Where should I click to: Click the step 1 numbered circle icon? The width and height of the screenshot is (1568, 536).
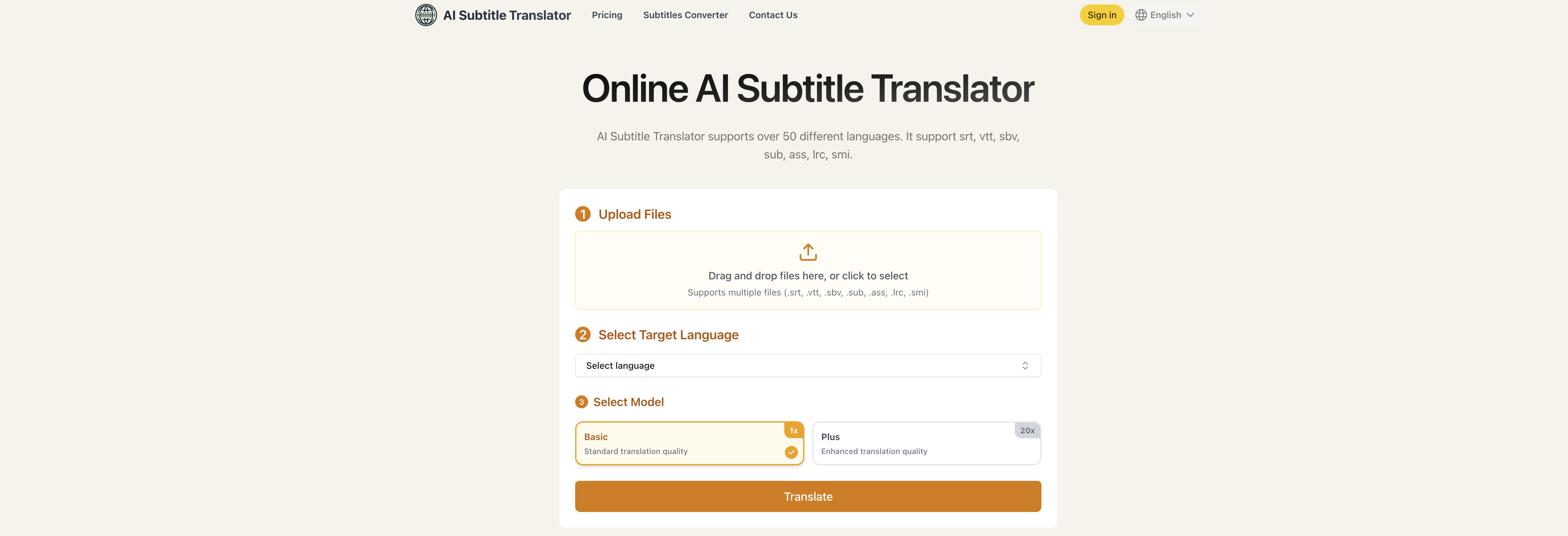(583, 214)
